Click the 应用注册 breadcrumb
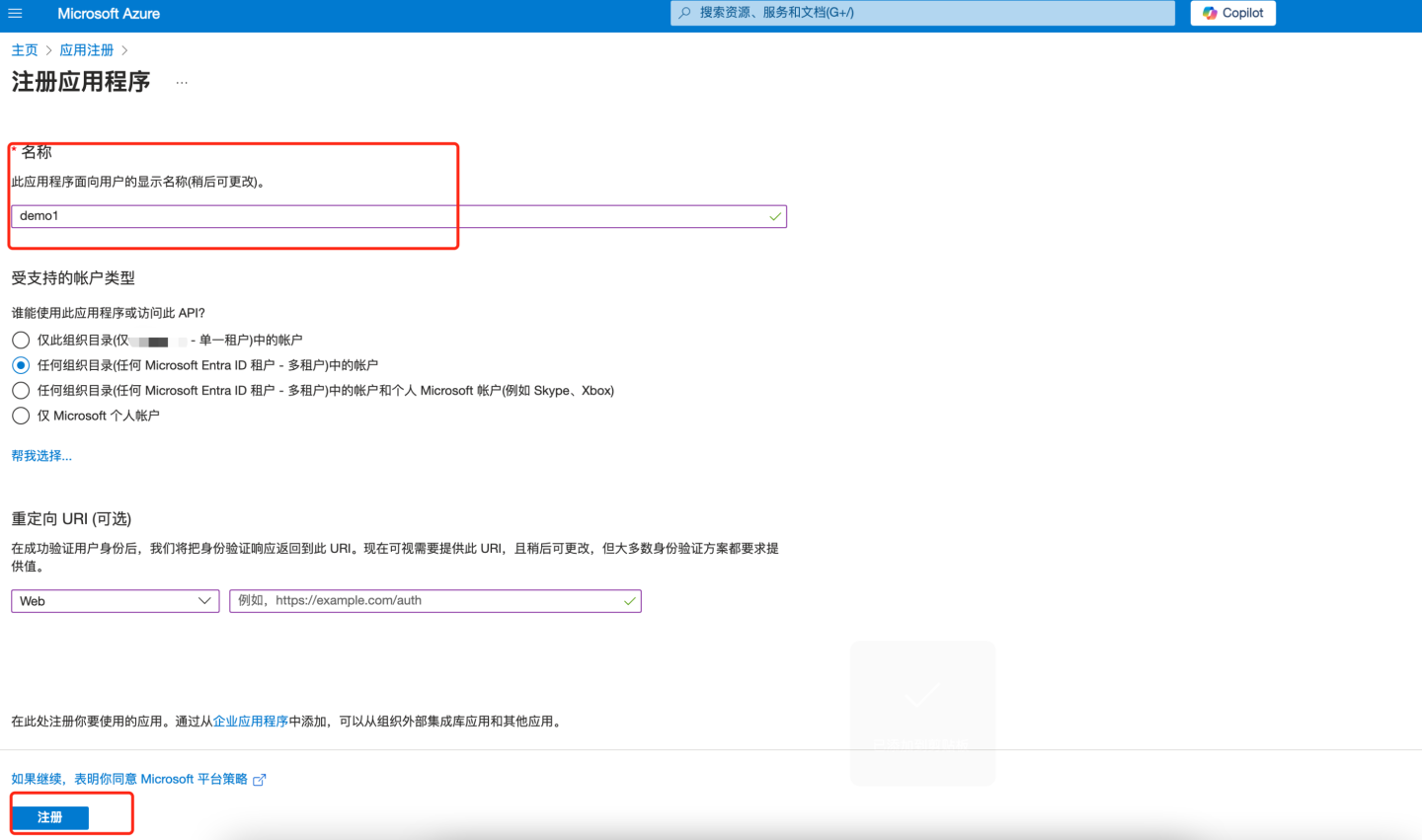 (87, 50)
